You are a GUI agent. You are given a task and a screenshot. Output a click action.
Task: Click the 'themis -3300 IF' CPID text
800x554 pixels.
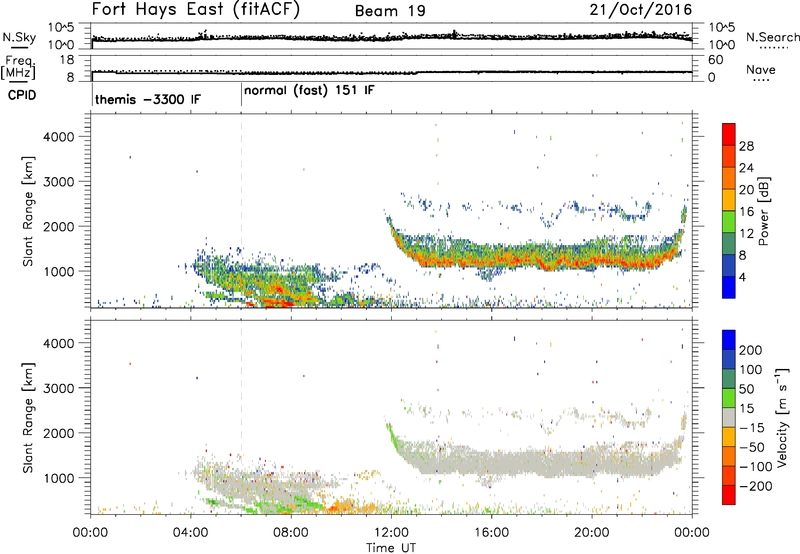click(148, 99)
